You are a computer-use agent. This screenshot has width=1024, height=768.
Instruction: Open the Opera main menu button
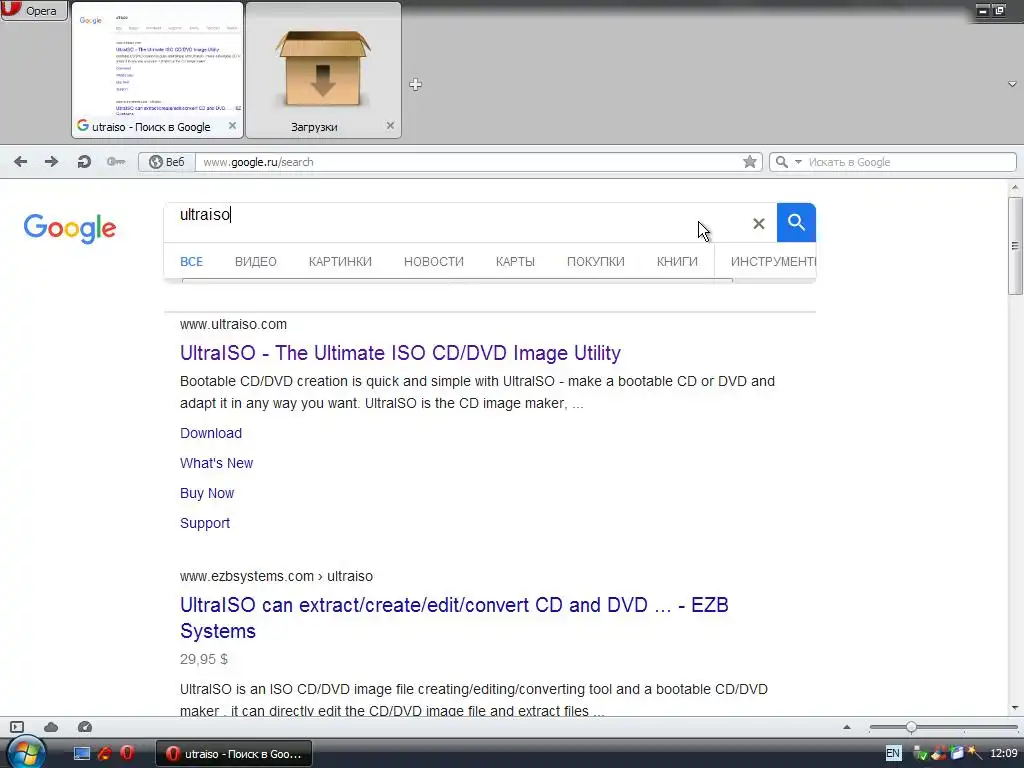tap(33, 10)
